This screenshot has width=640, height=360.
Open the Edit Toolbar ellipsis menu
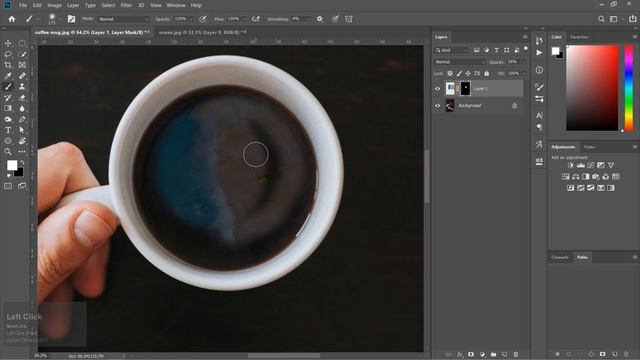22,152
